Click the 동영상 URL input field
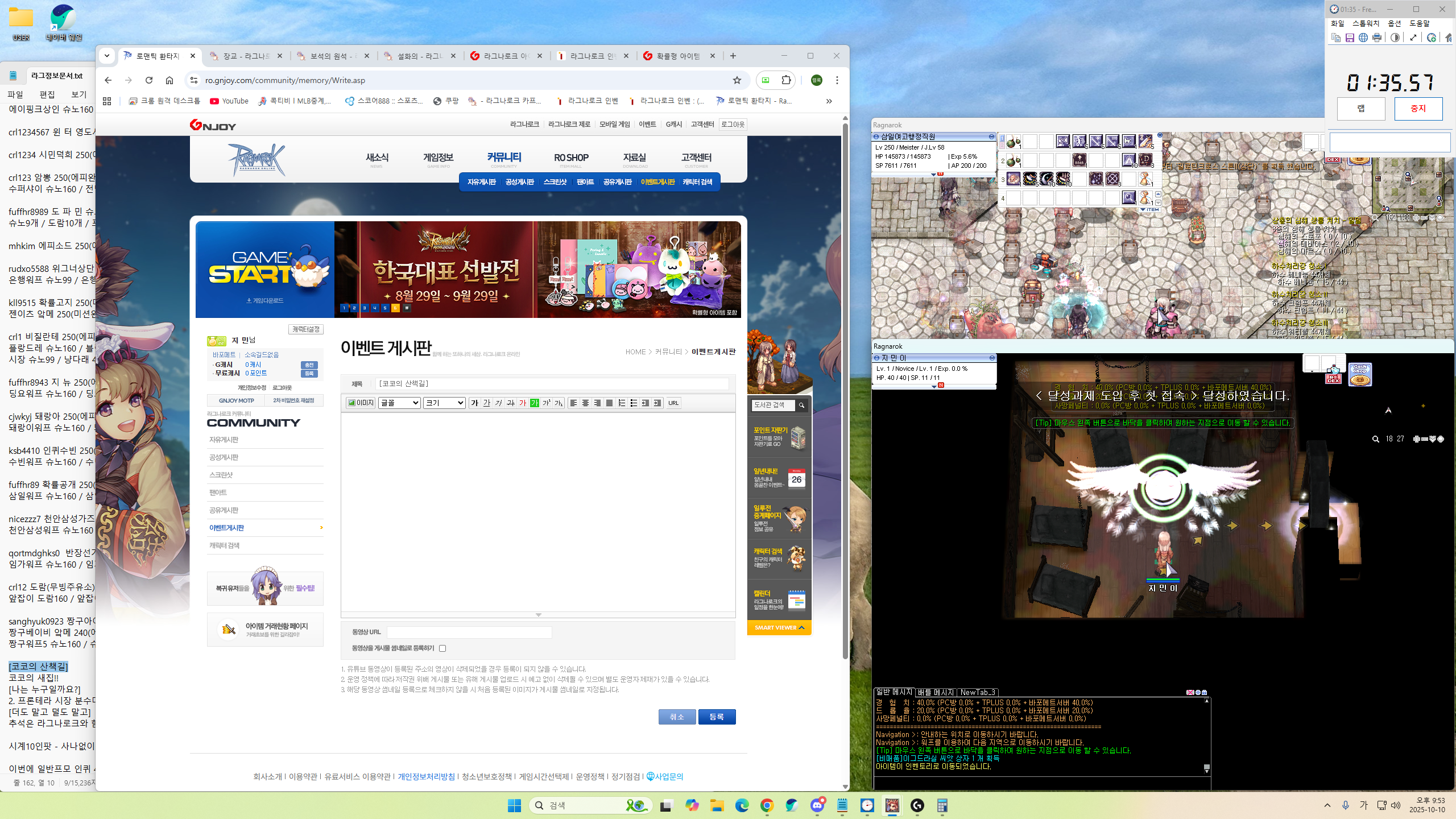 click(469, 632)
